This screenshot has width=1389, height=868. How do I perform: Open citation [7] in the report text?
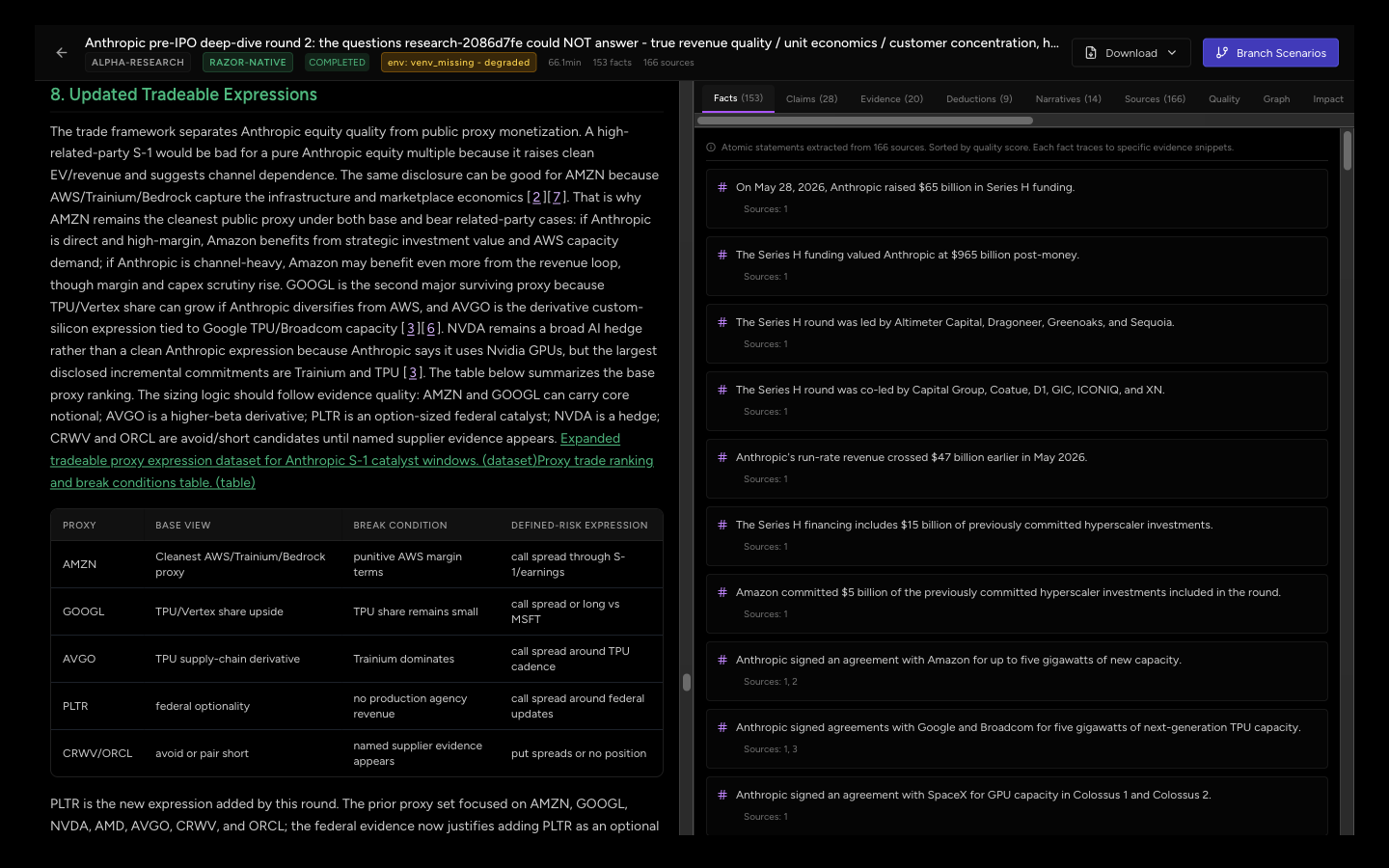pyautogui.click(x=556, y=197)
